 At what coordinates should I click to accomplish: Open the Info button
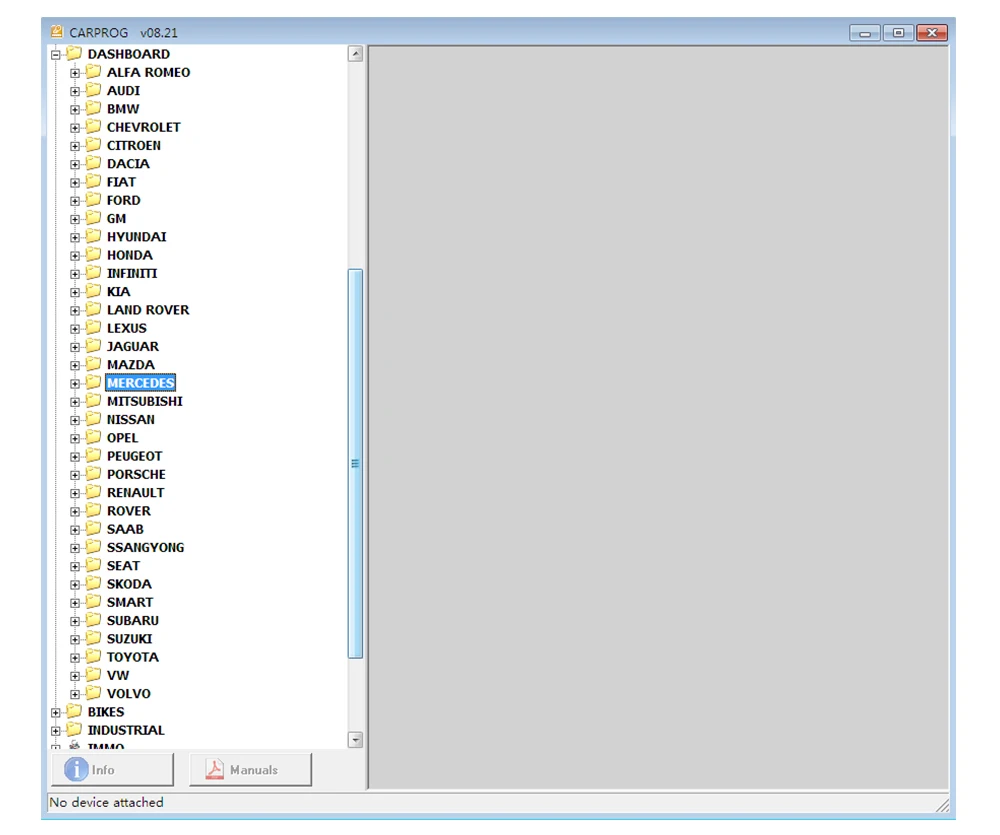[x=112, y=770]
